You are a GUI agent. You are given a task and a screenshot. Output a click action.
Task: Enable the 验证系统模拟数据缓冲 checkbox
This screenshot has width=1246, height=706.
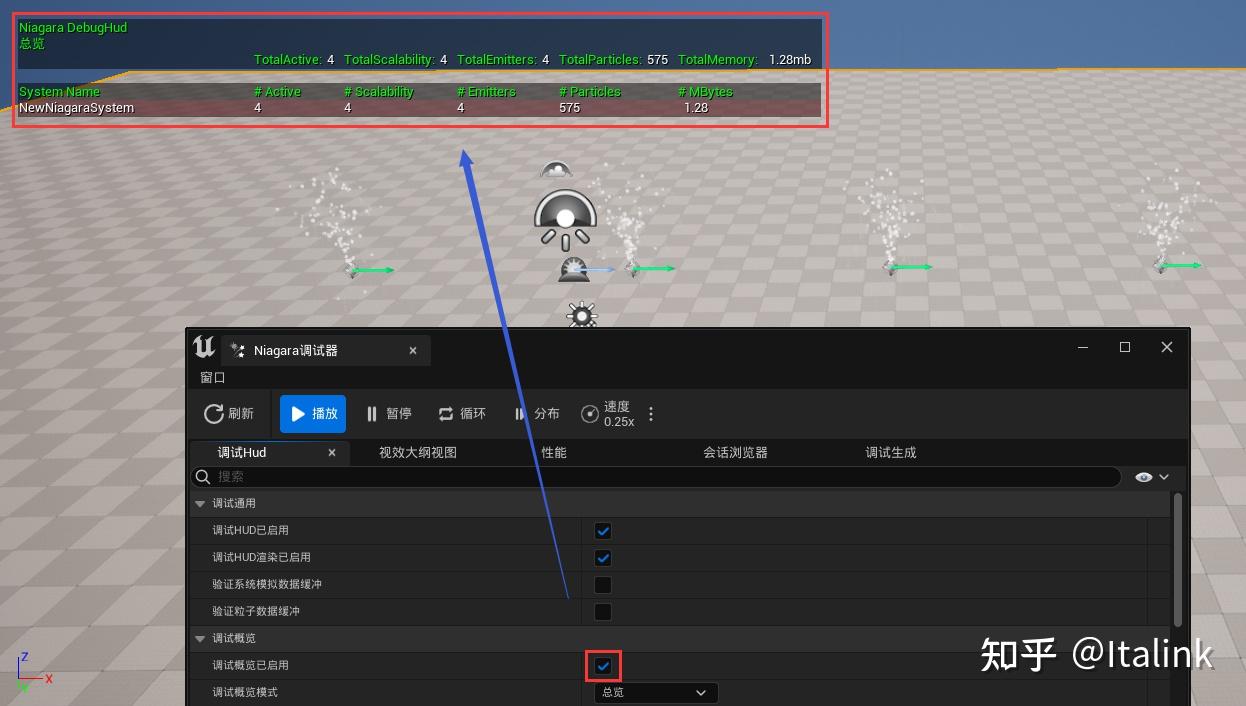click(x=602, y=584)
